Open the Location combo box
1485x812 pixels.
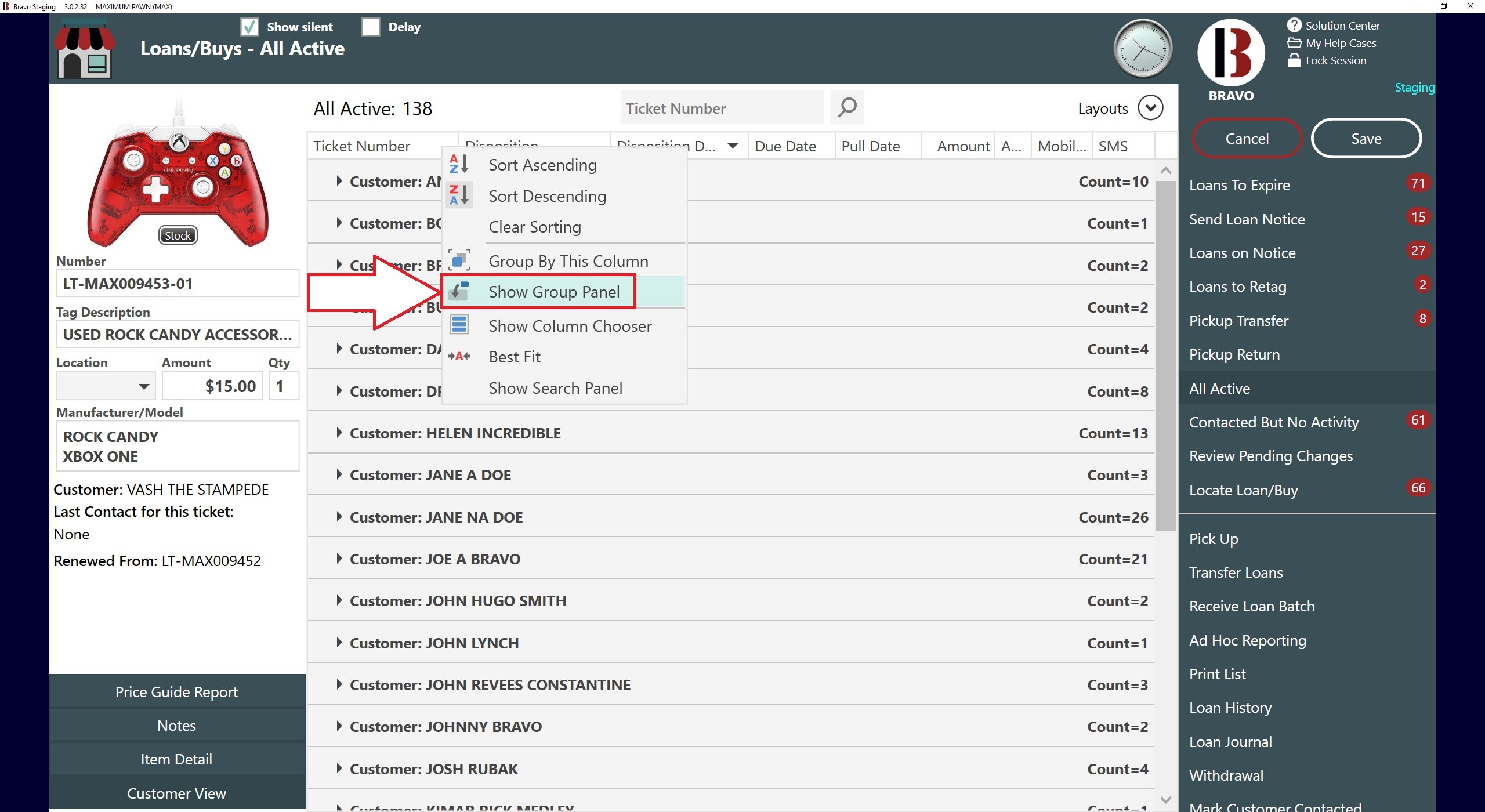pyautogui.click(x=106, y=386)
